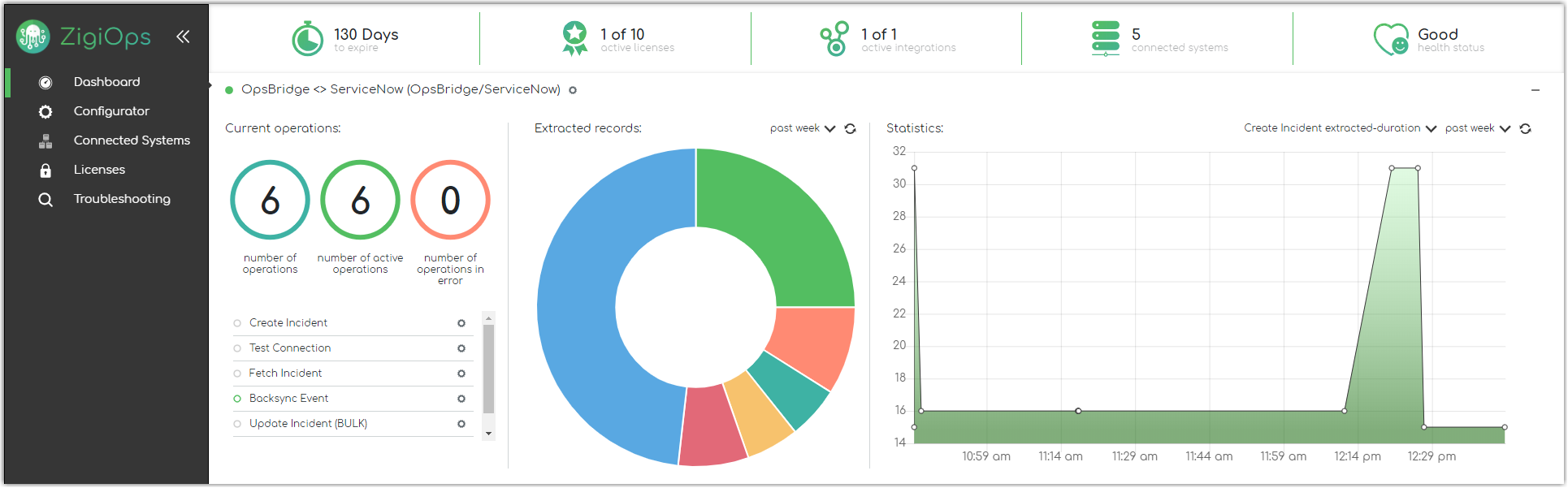Click gear icon next to Create Incident

click(461, 323)
